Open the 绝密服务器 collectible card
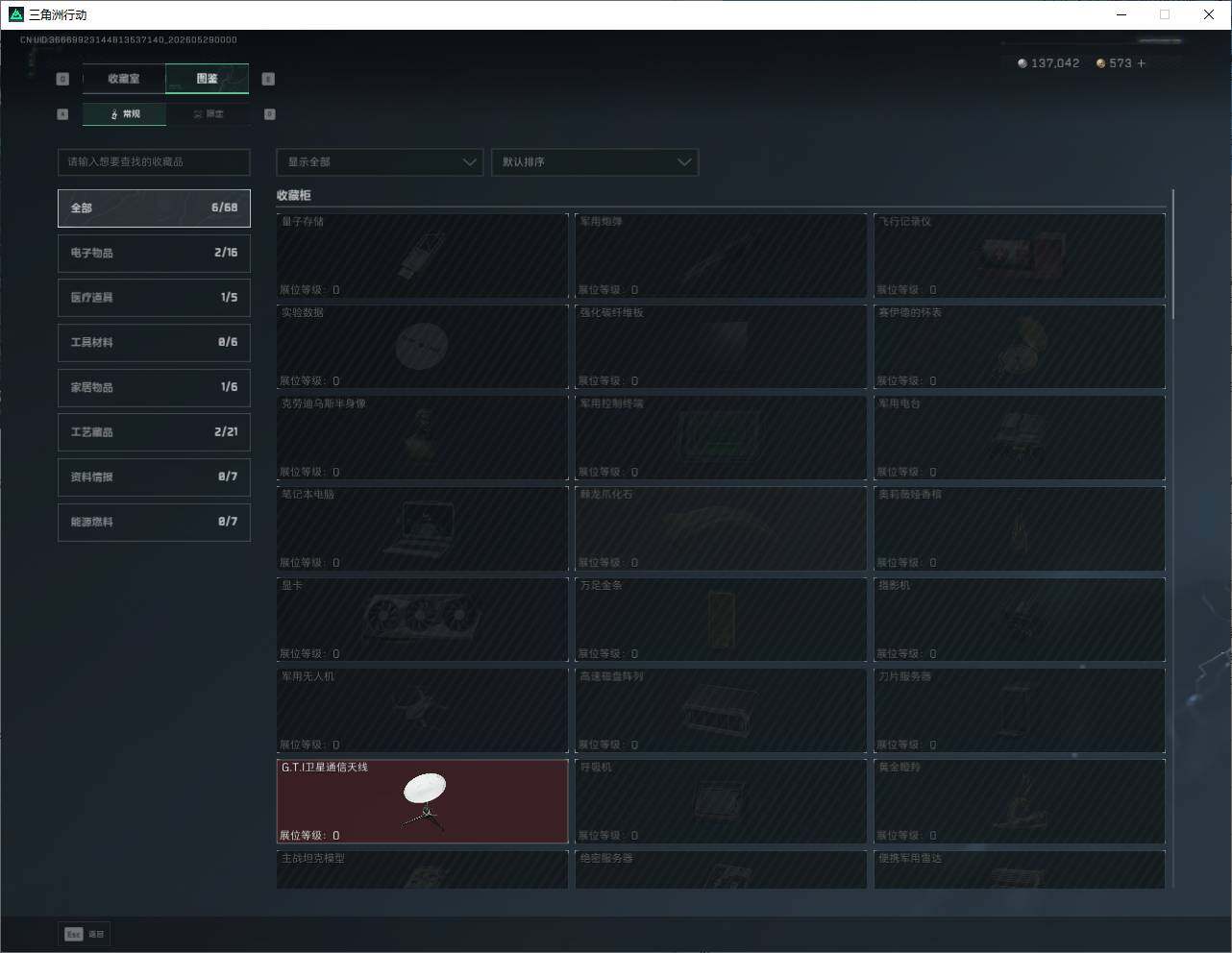The width and height of the screenshot is (1232, 953). pos(721,869)
